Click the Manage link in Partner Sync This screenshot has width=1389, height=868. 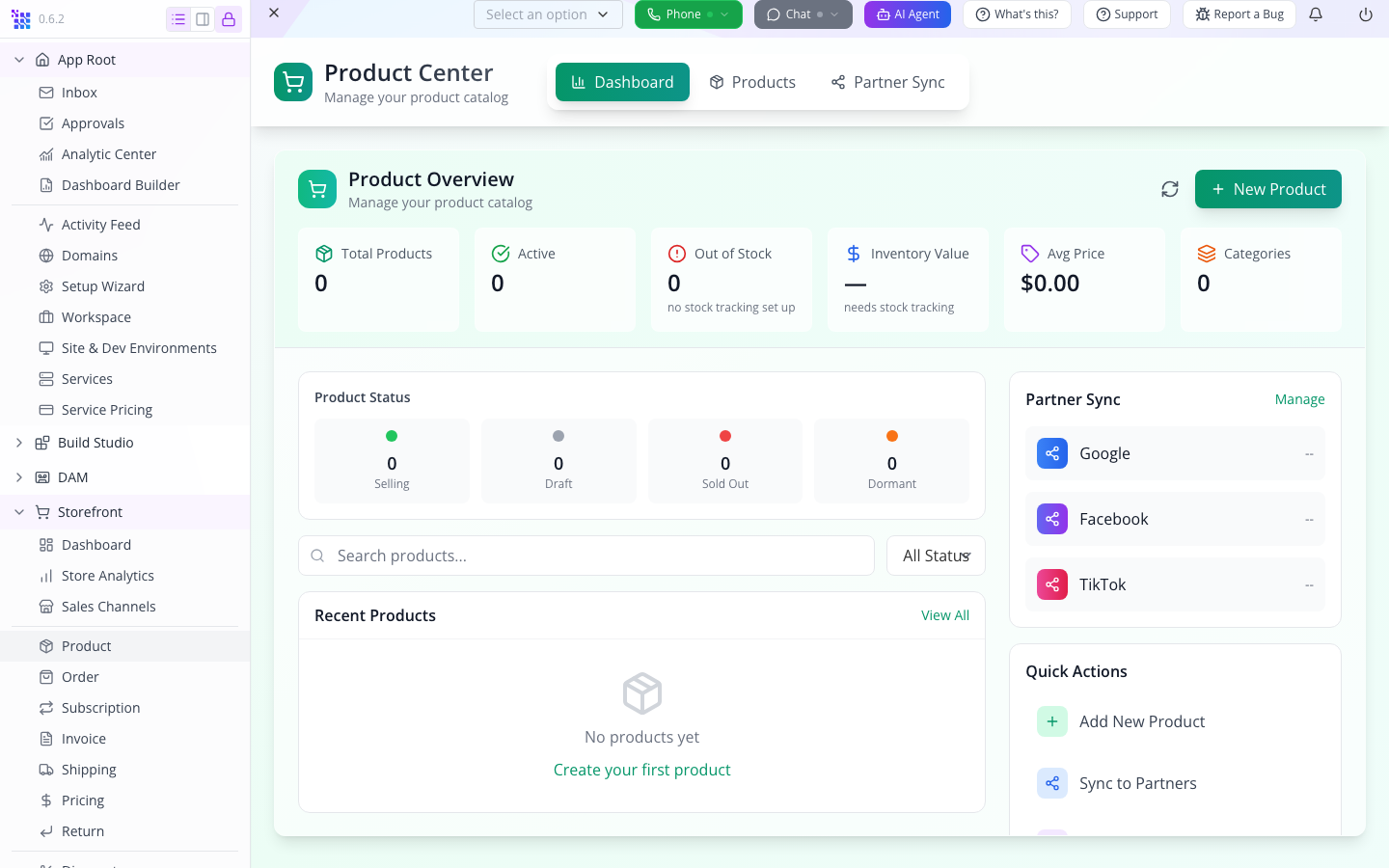click(x=1300, y=399)
